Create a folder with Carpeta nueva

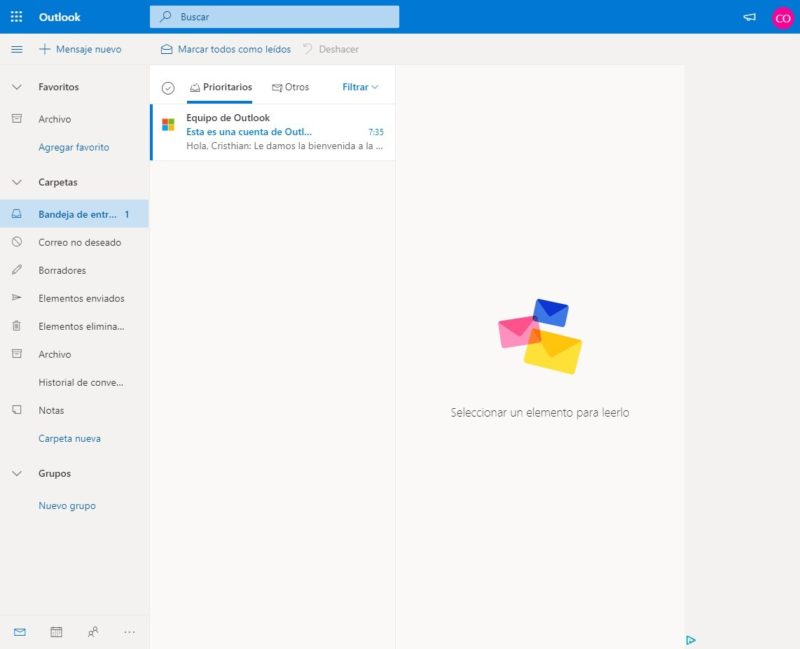point(69,439)
